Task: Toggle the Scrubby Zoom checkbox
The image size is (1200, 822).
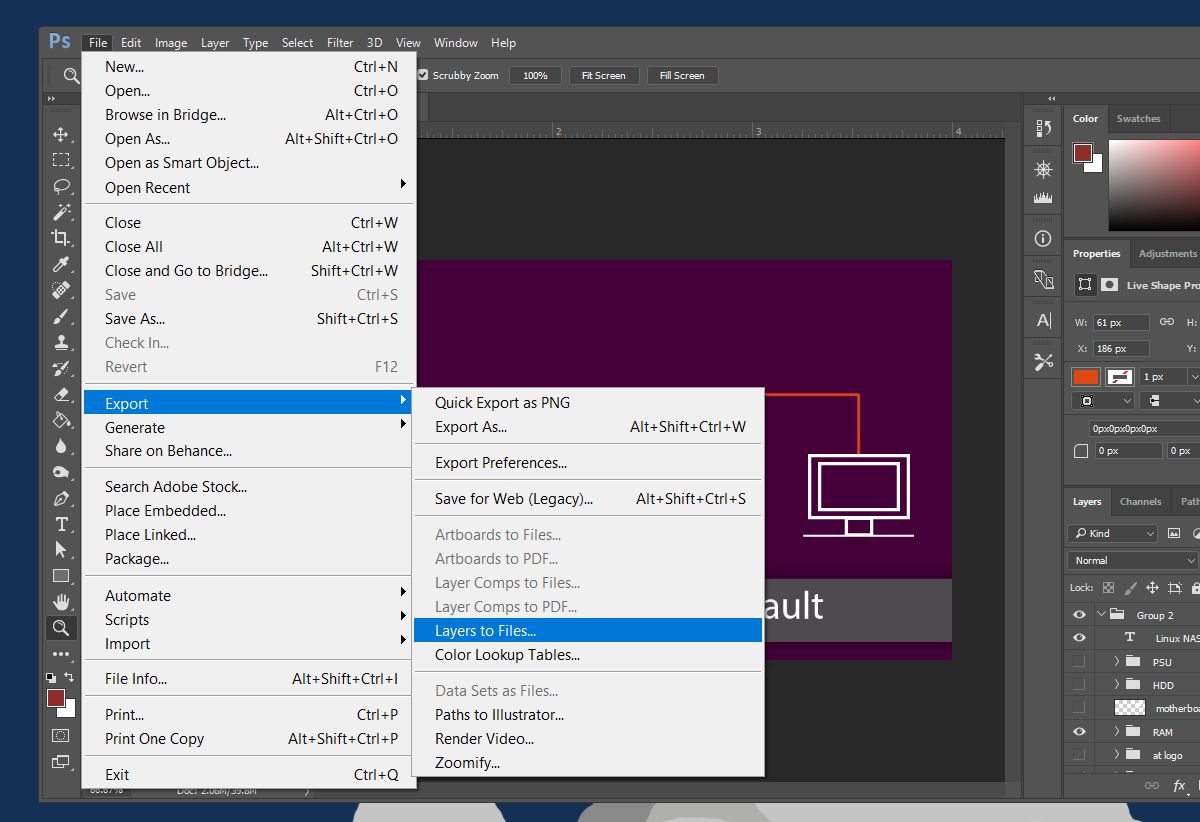Action: 423,75
